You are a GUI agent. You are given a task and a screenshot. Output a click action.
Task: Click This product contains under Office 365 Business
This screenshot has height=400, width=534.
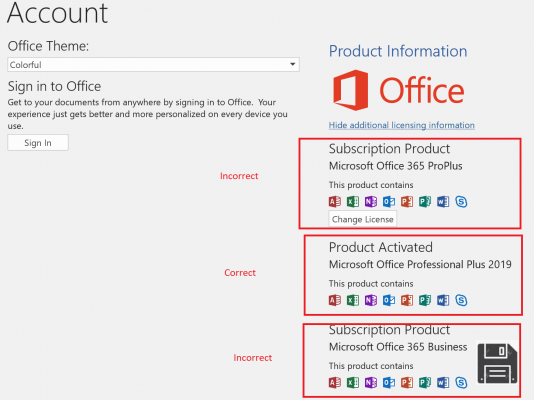371,366
